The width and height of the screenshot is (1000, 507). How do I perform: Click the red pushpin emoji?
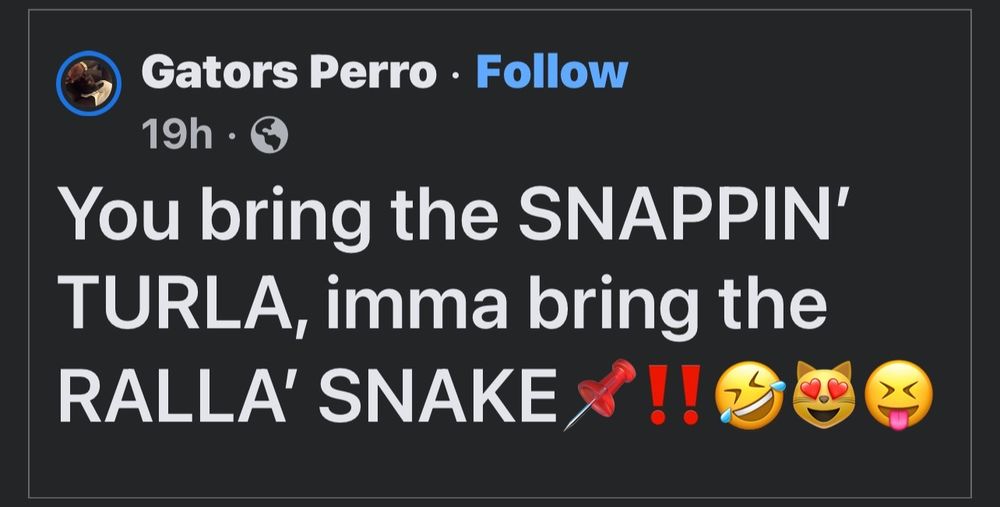(x=601, y=393)
